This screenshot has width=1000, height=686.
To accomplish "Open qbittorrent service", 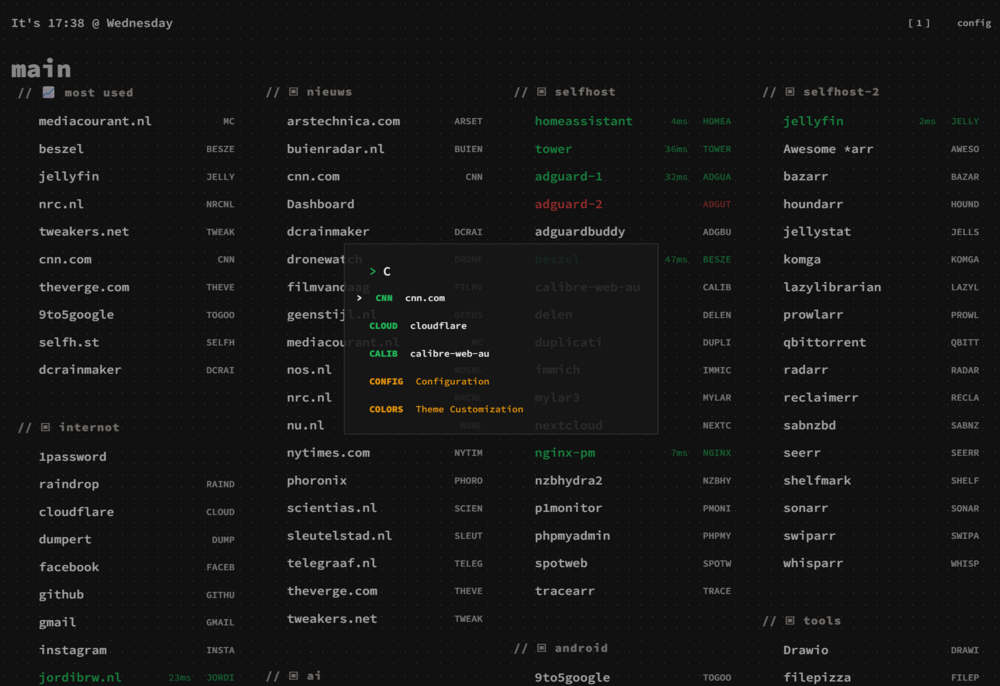I will click(824, 342).
